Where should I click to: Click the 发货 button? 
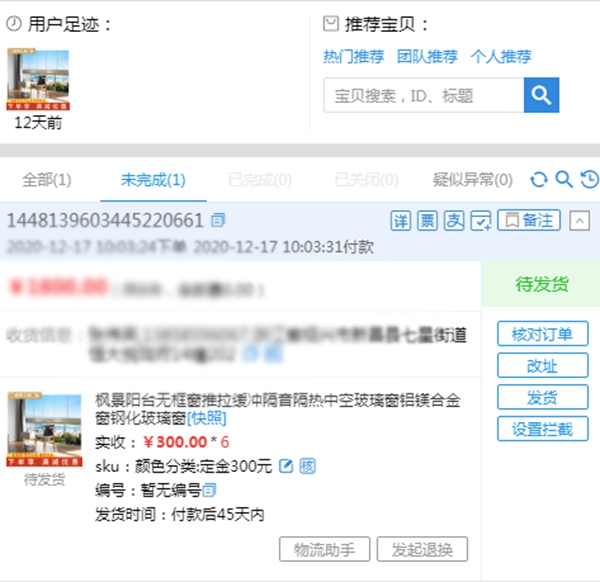(x=543, y=397)
